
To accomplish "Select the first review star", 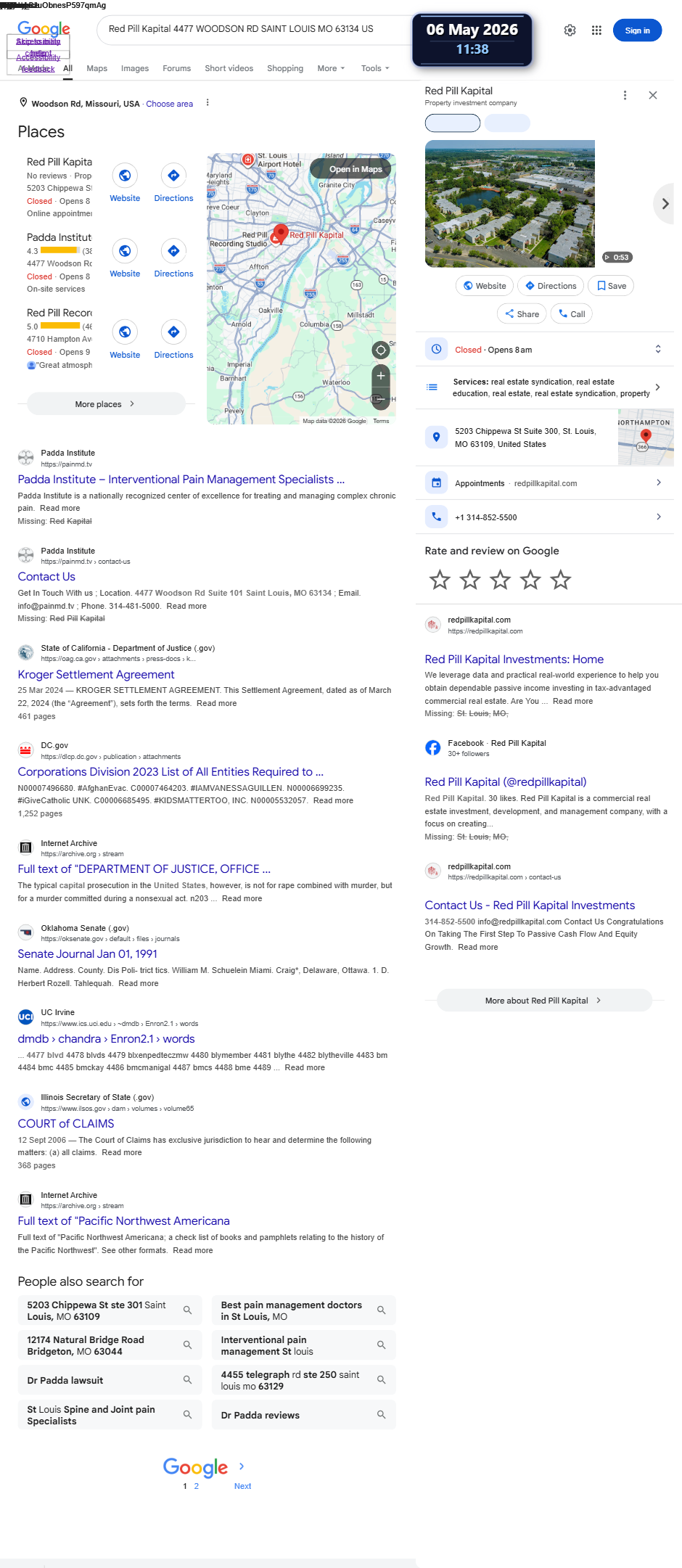I will pyautogui.click(x=440, y=580).
